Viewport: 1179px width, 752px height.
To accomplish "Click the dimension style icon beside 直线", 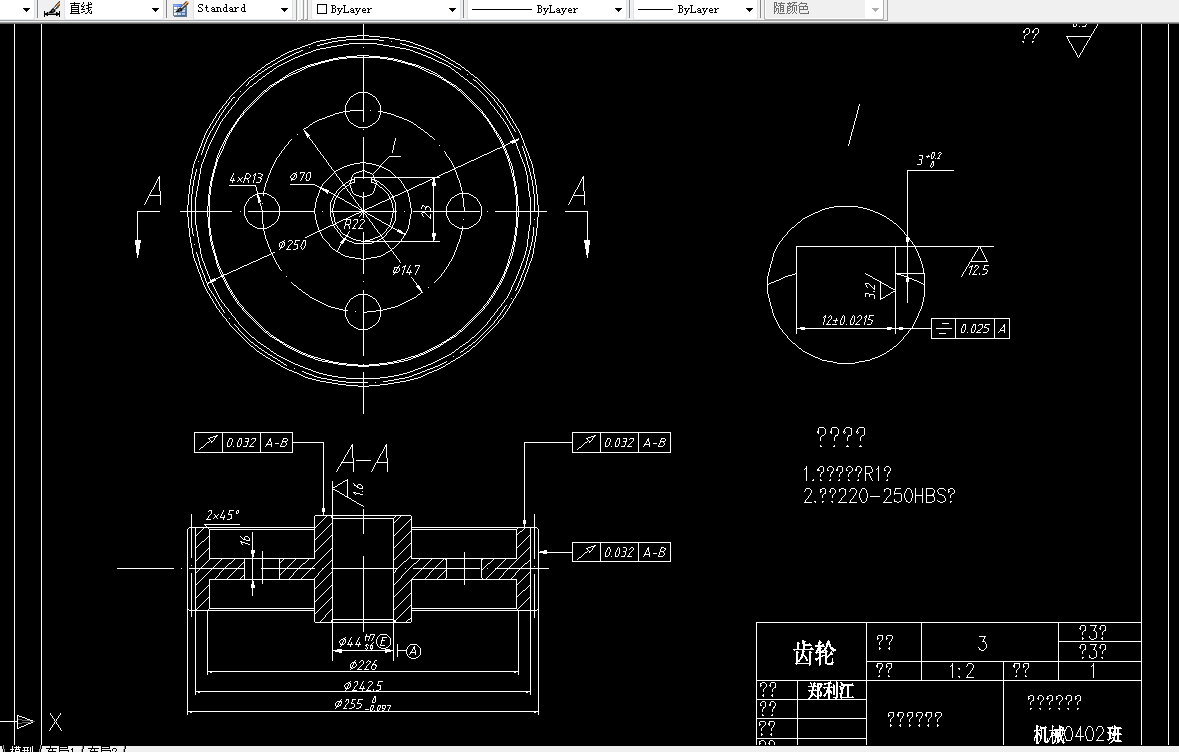I will tap(52, 9).
